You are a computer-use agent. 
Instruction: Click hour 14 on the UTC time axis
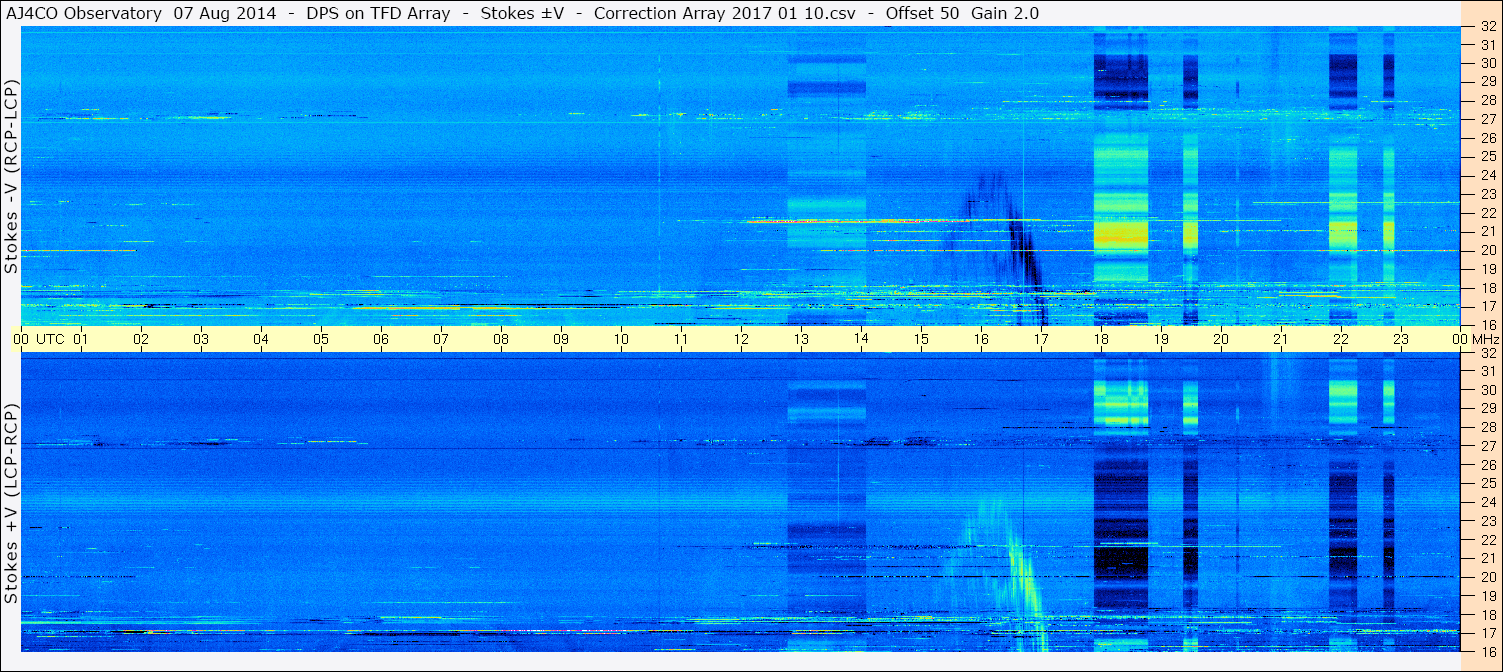[861, 339]
